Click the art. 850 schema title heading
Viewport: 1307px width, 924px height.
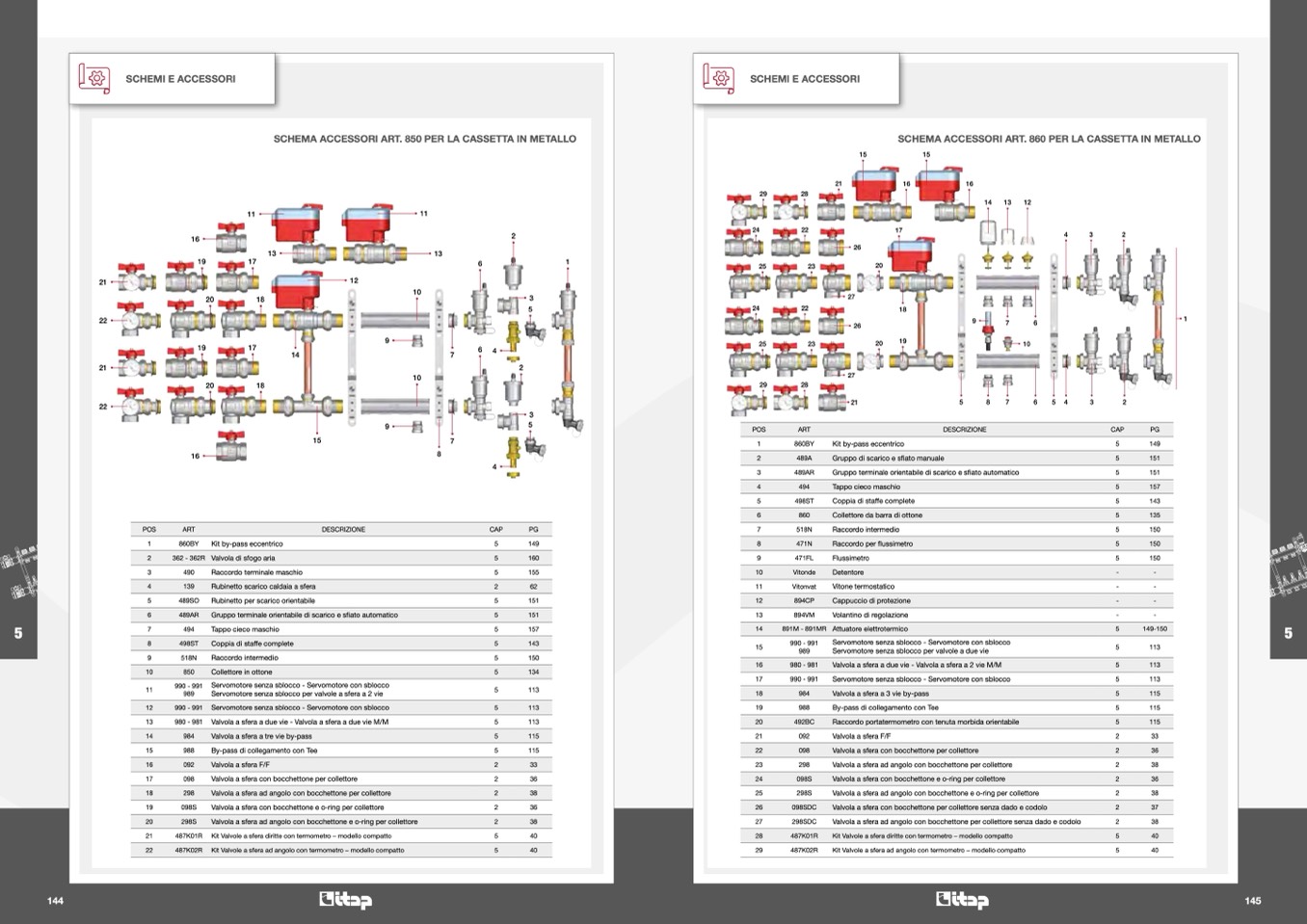[x=424, y=139]
